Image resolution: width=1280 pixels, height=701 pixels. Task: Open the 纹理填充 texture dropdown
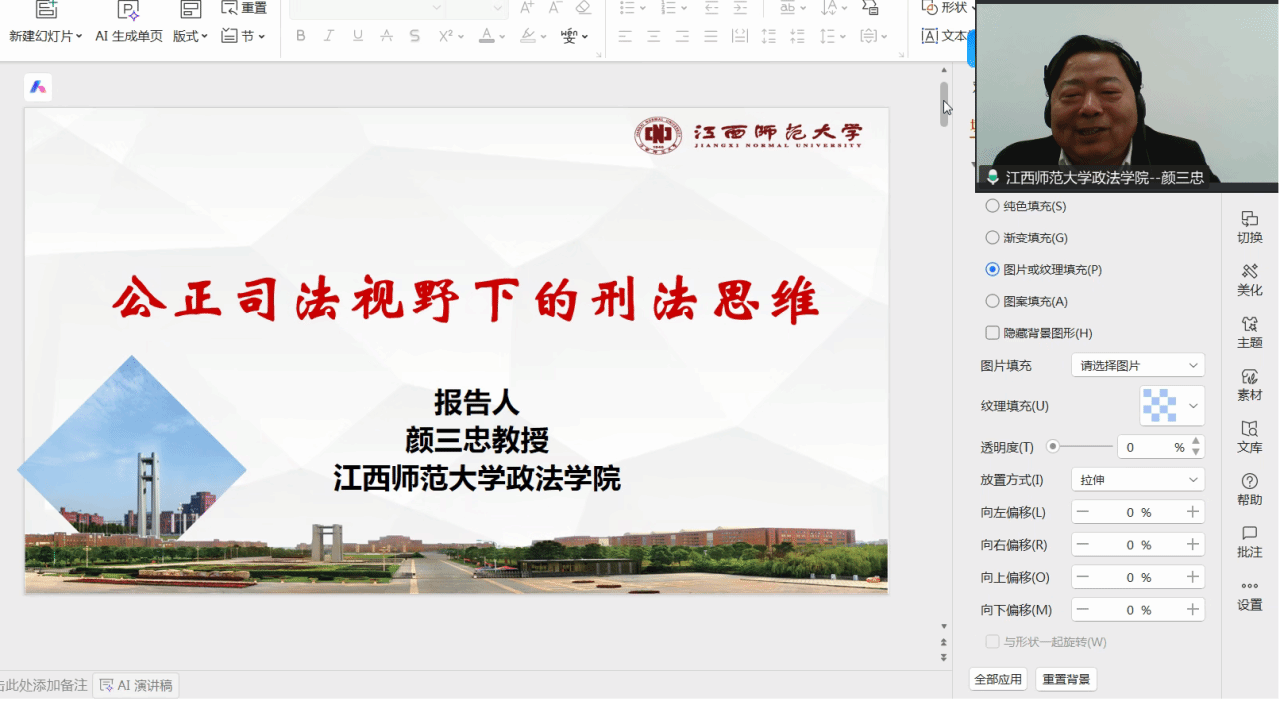click(x=1172, y=406)
